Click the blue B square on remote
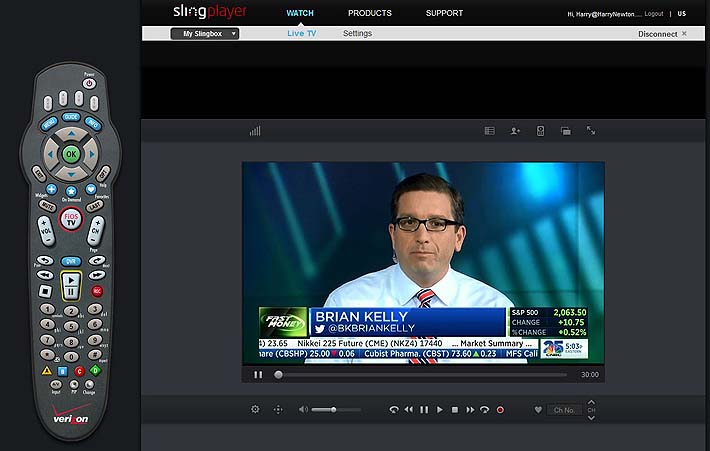Screen dimensions: 710x451 pyautogui.click(x=62, y=372)
